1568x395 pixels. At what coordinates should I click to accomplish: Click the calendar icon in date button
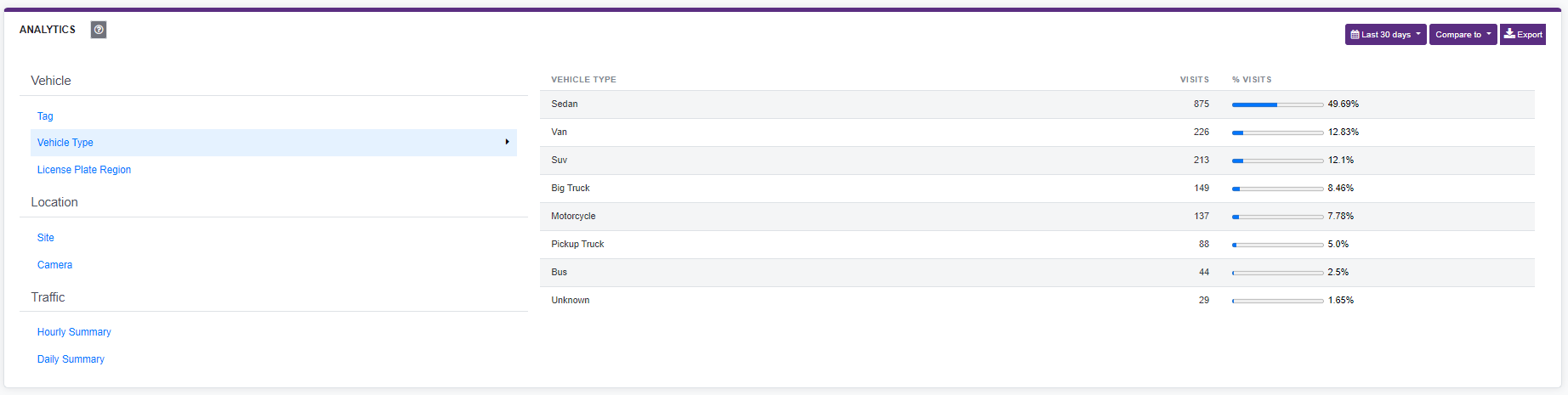1355,35
